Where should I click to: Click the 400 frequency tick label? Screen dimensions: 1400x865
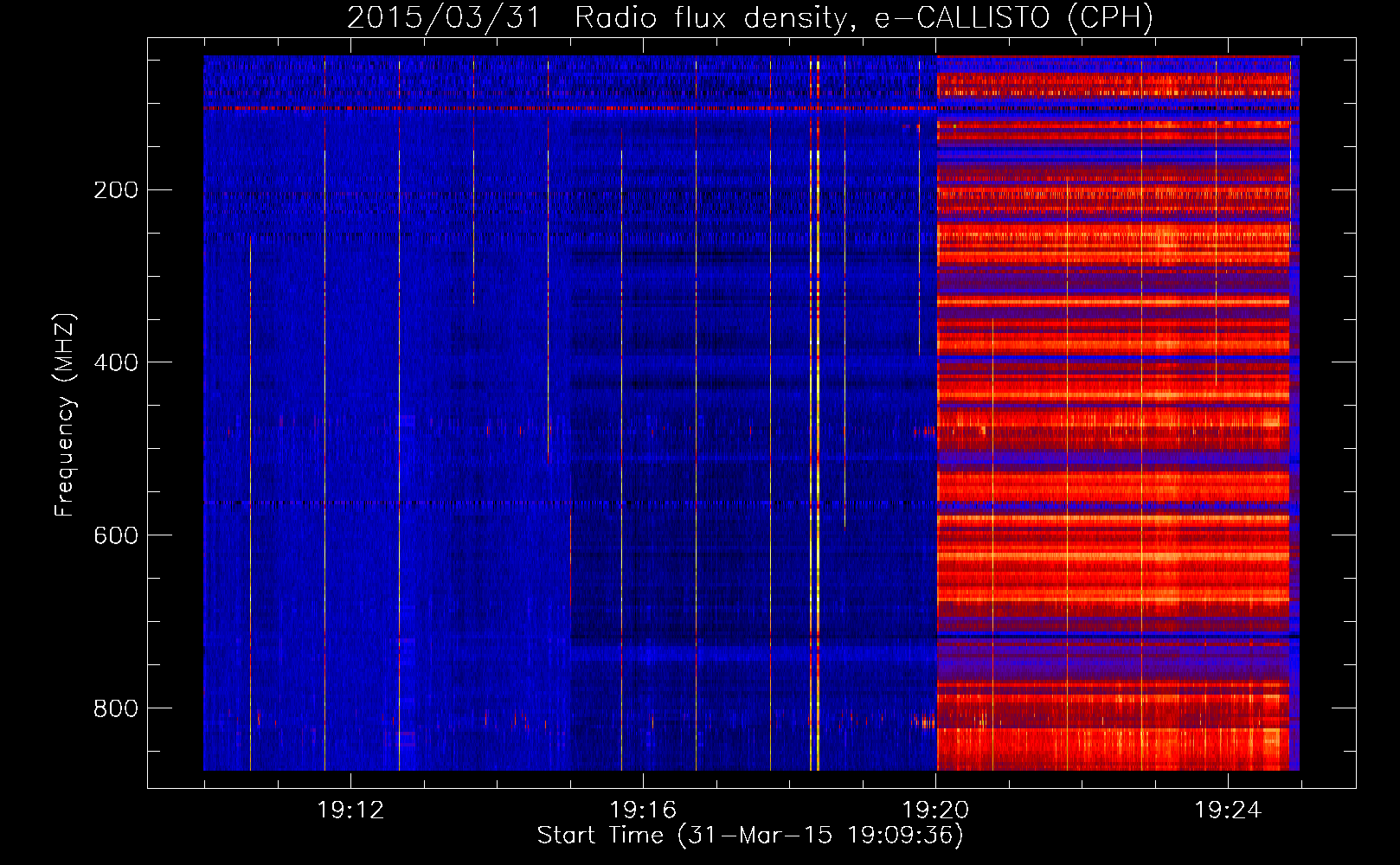click(115, 362)
